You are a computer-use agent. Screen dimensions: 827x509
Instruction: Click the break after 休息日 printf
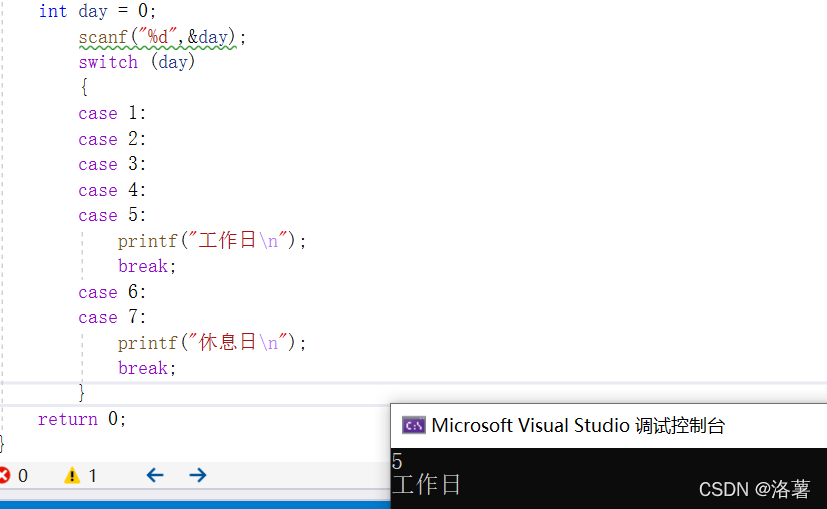click(x=147, y=368)
